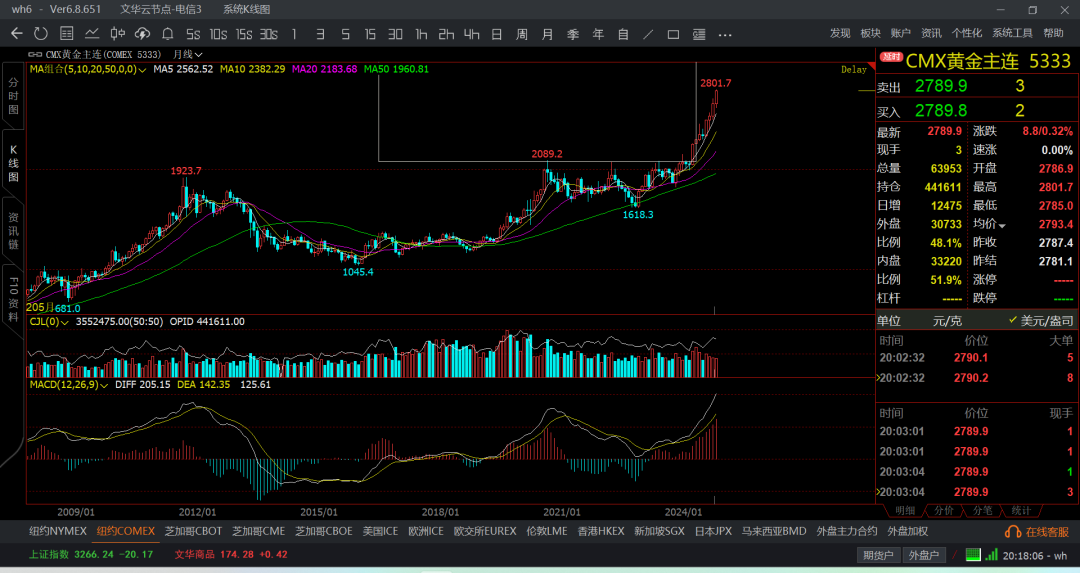
Task: Open the quote list table icon
Action: click(x=67, y=34)
